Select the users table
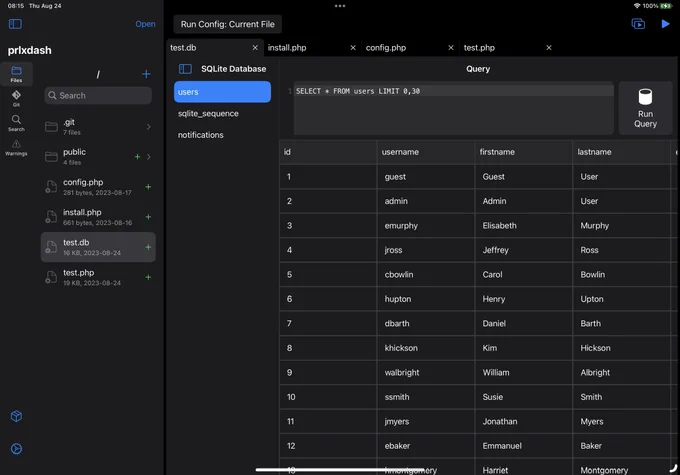Image resolution: width=680 pixels, height=475 pixels. coord(222,92)
